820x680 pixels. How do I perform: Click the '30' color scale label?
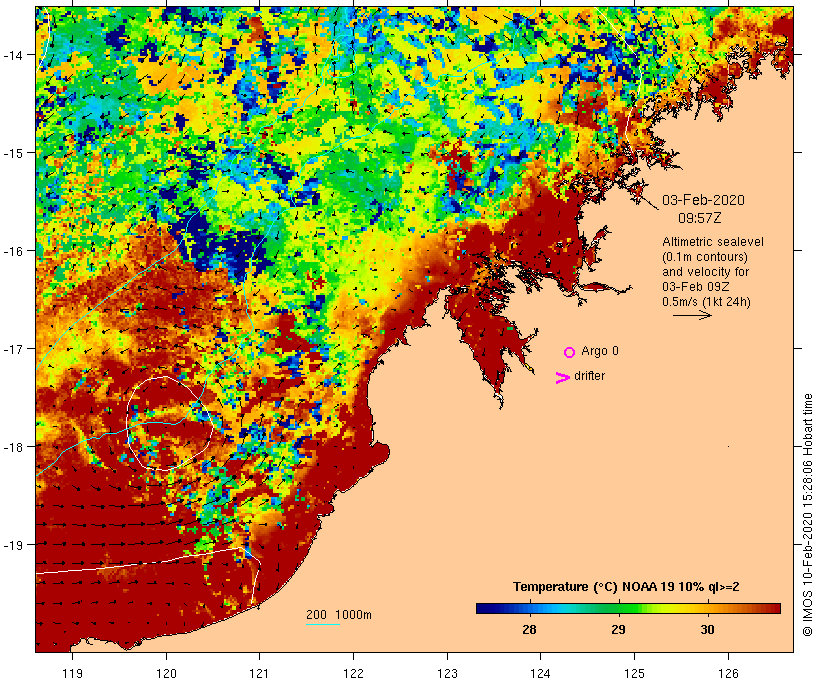[707, 629]
